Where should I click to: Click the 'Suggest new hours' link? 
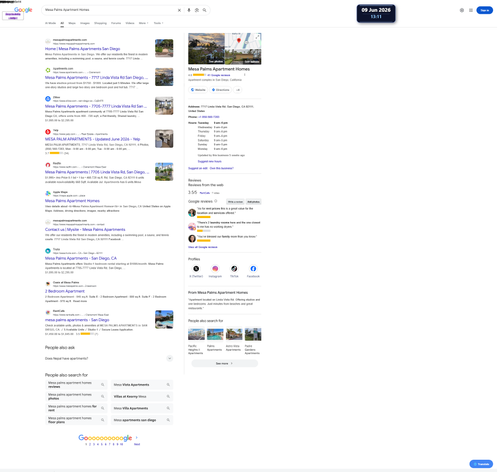point(211,162)
